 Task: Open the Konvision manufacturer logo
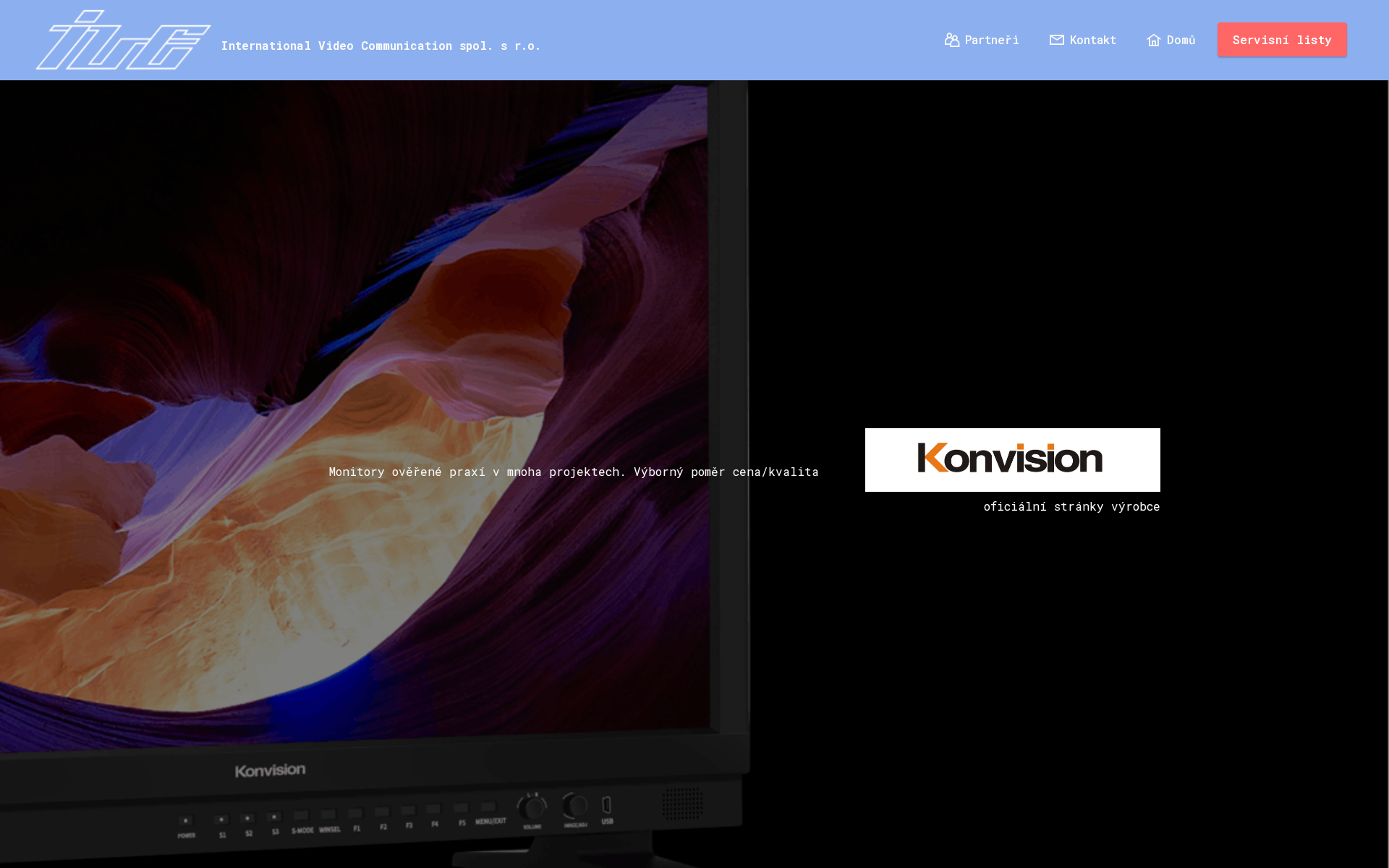[x=1012, y=459]
